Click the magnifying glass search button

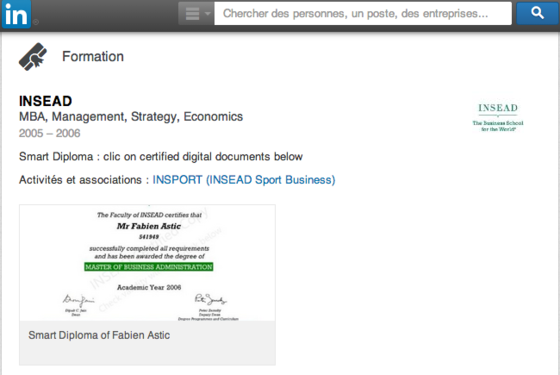[x=537, y=13]
